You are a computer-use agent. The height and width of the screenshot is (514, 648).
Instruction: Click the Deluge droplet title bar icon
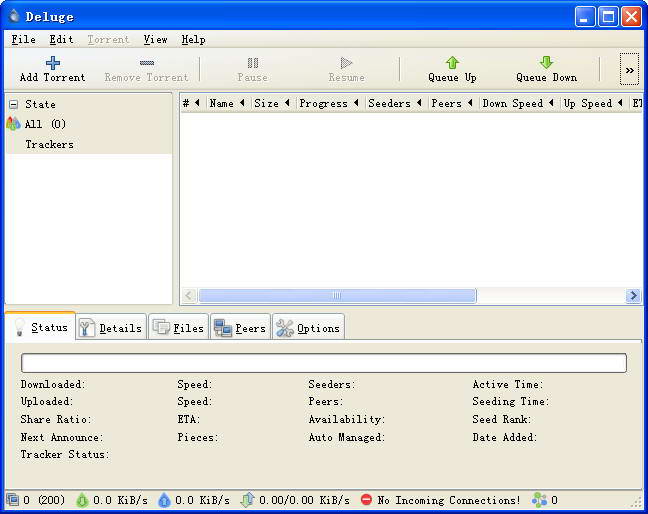coord(14,16)
